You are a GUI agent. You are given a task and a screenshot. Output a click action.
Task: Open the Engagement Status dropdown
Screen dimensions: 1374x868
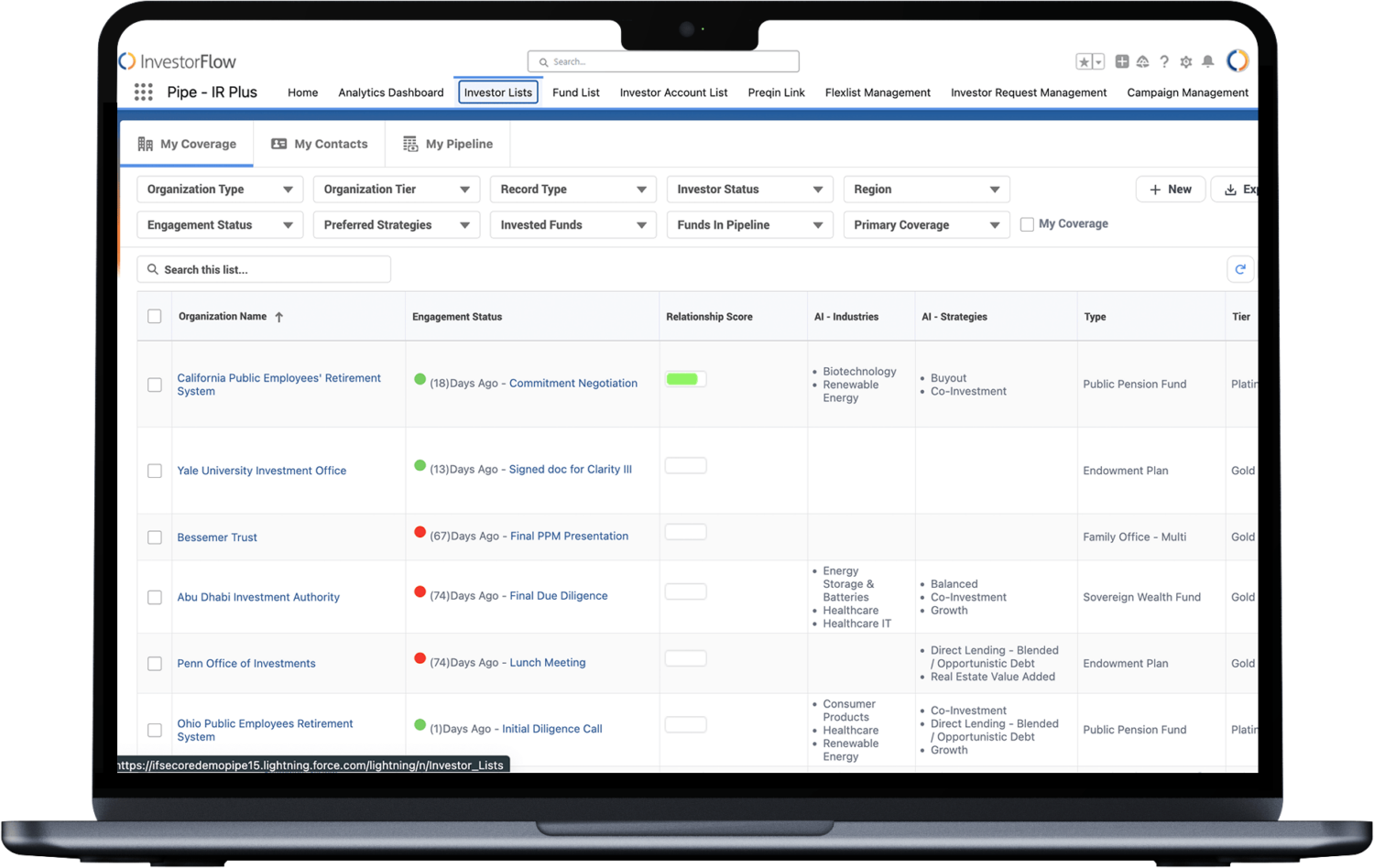point(220,225)
